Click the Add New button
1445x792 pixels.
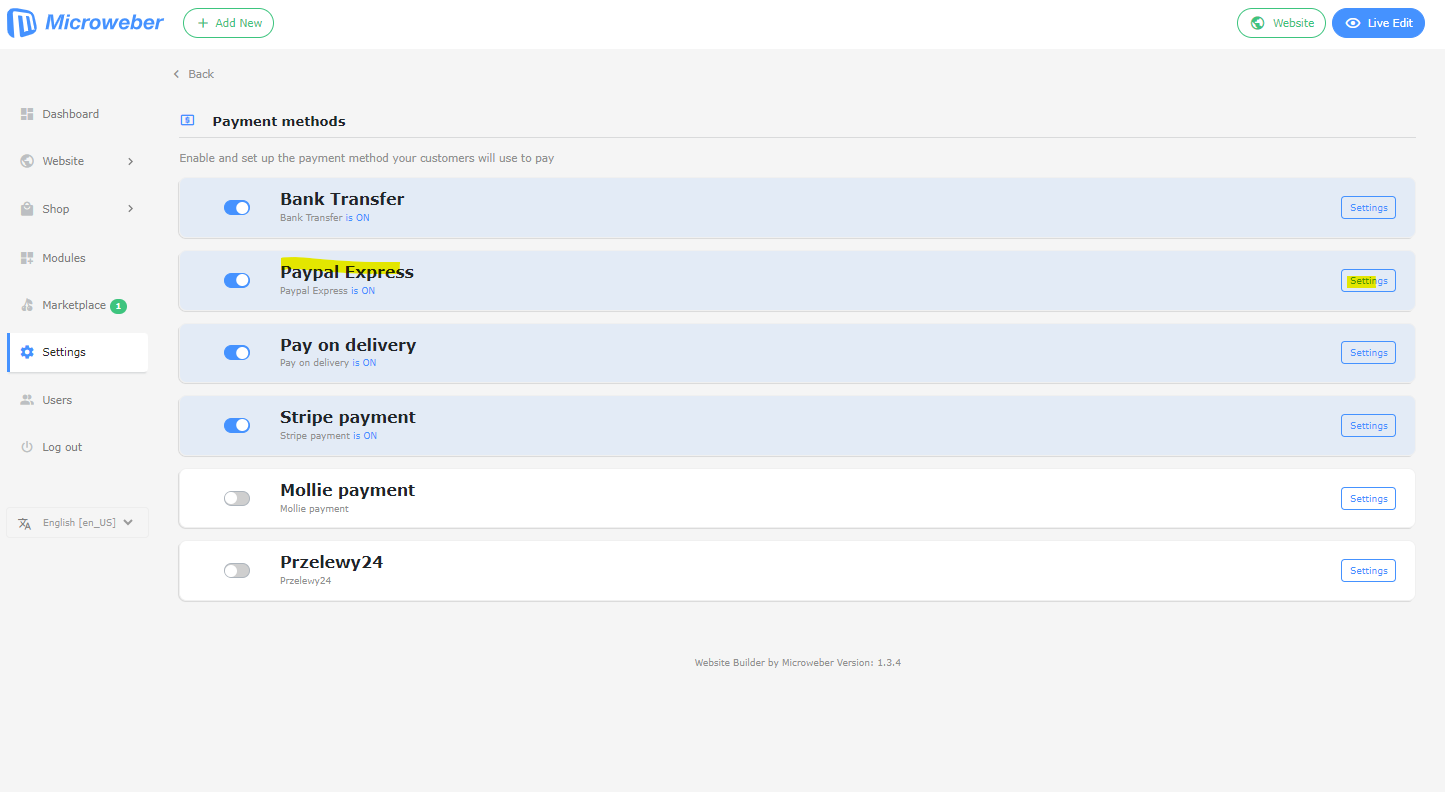pos(228,23)
